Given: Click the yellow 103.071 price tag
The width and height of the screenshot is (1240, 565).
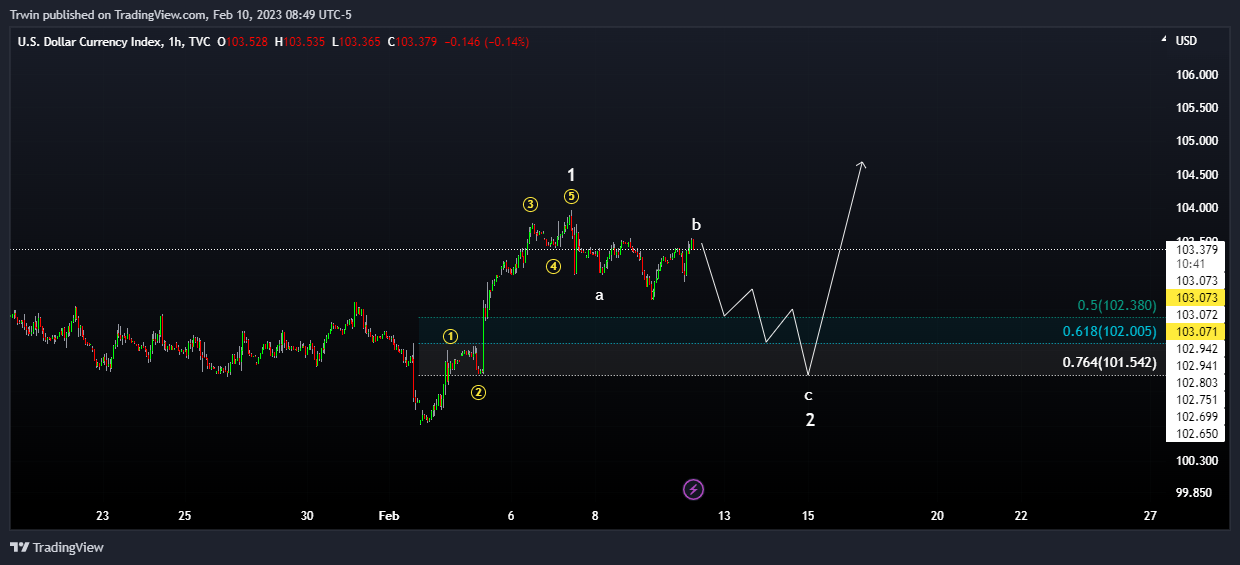Looking at the screenshot, I should [1196, 332].
